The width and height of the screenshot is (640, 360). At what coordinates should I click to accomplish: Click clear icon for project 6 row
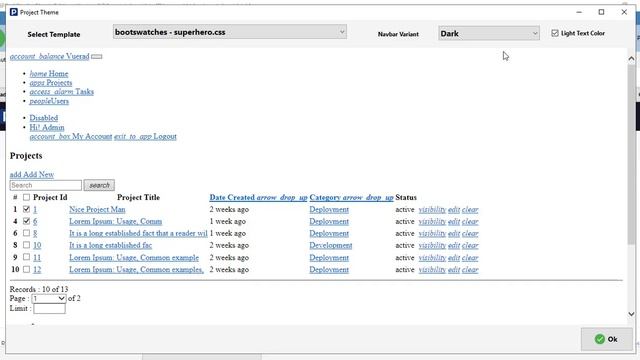(x=470, y=222)
